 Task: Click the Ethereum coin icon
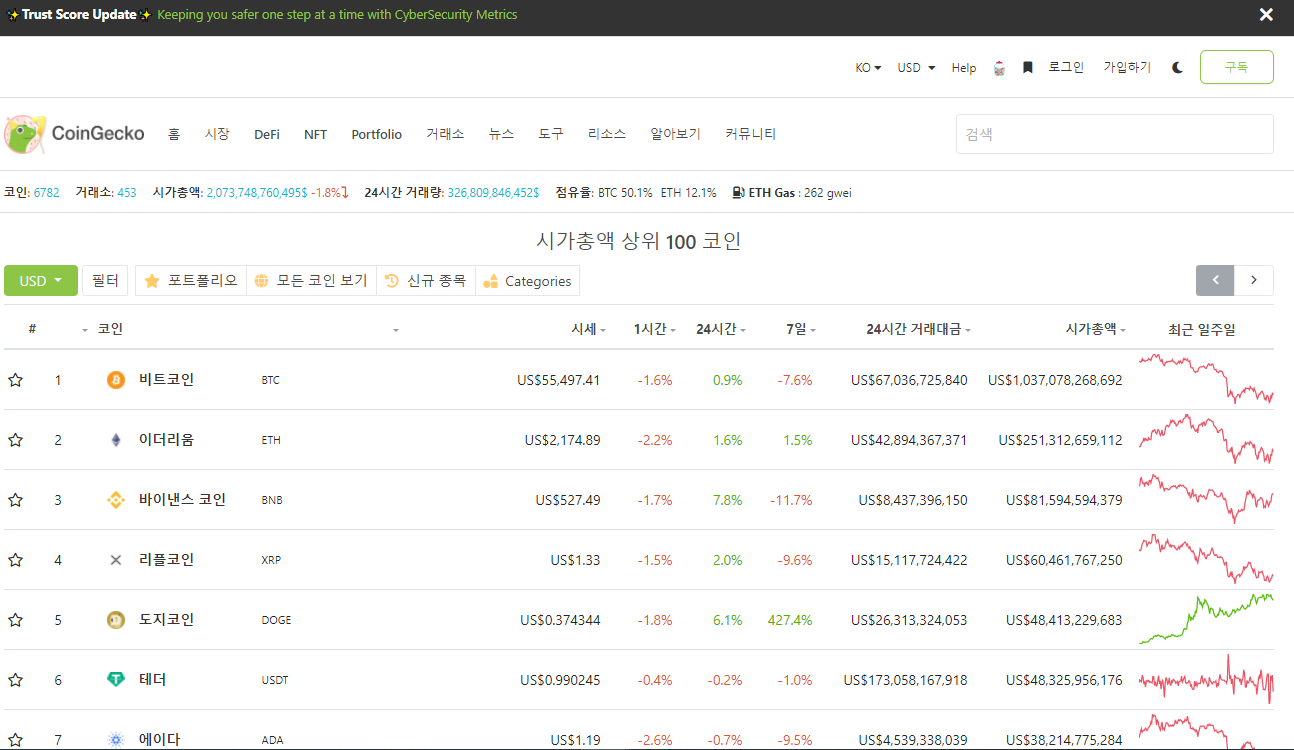116,440
